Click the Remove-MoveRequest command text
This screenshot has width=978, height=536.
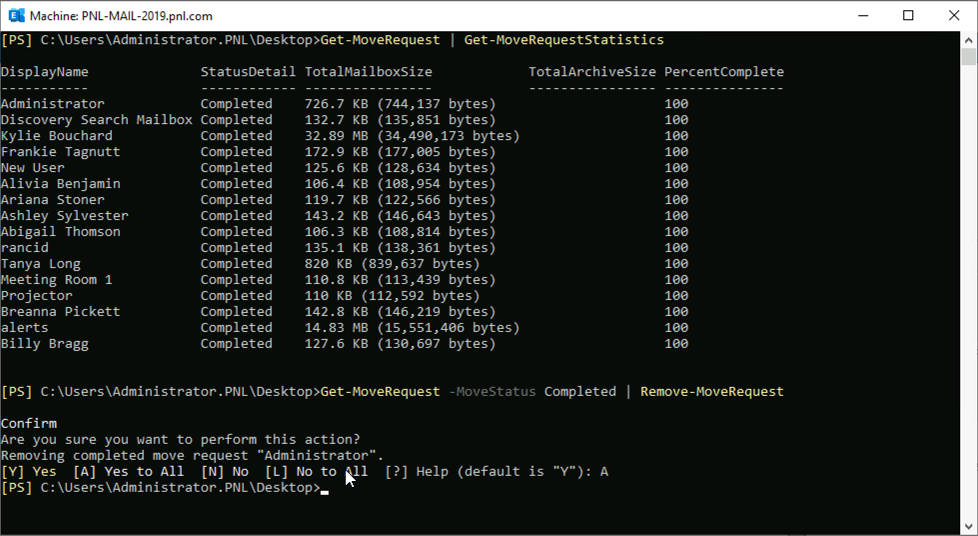tap(712, 392)
